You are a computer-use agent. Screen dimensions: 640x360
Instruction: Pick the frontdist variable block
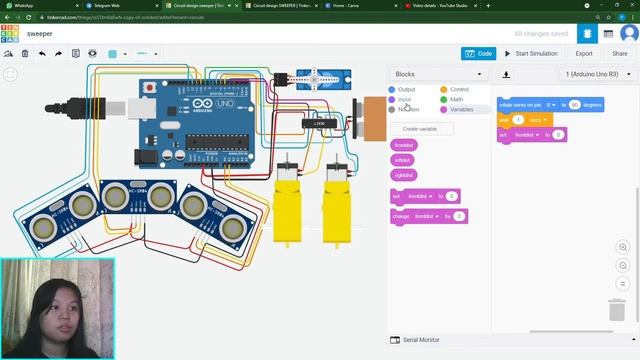[x=404, y=145]
